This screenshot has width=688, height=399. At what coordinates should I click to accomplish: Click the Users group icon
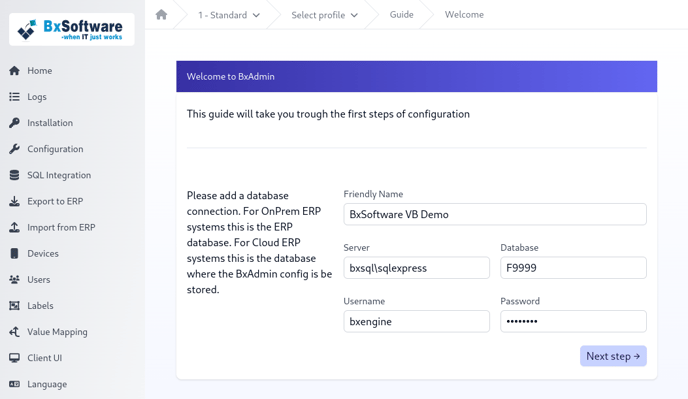(14, 280)
